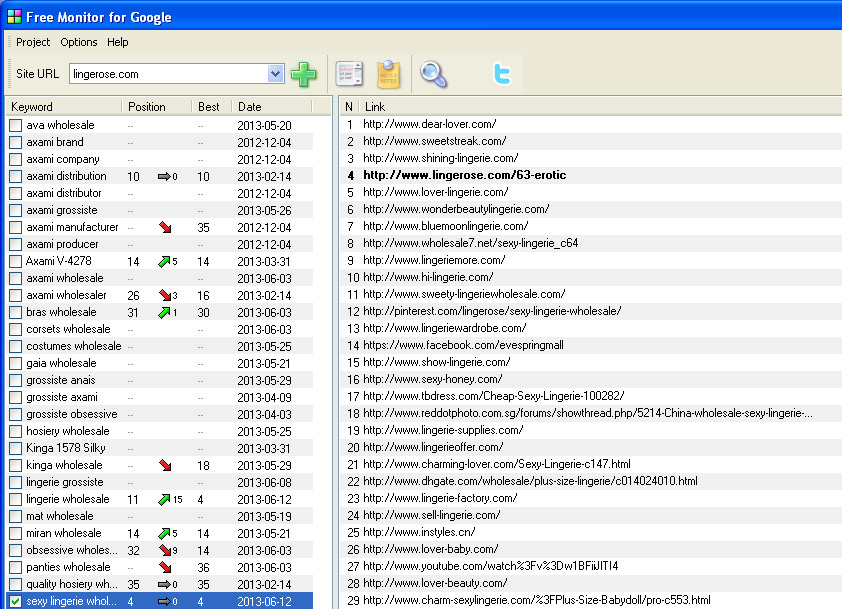Screen dimensions: 842x609
Task: Select the keyword 'axami grossiste'
Action: pos(61,210)
